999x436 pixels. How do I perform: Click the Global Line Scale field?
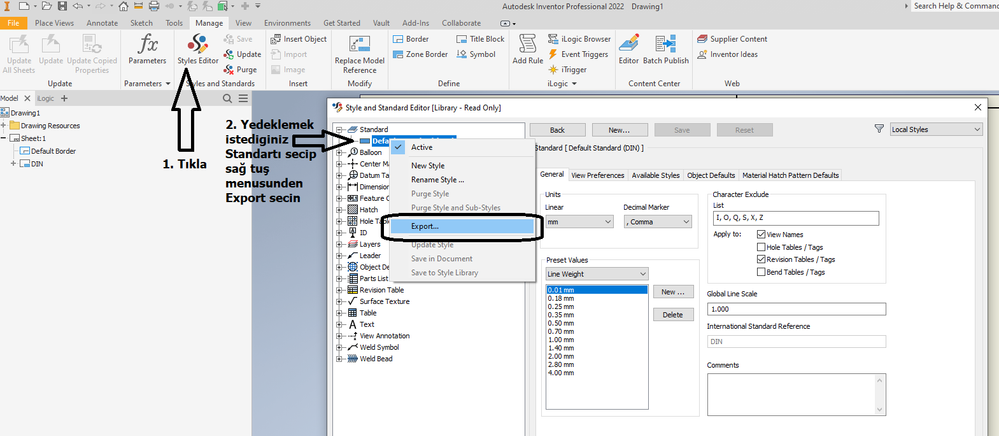click(796, 309)
